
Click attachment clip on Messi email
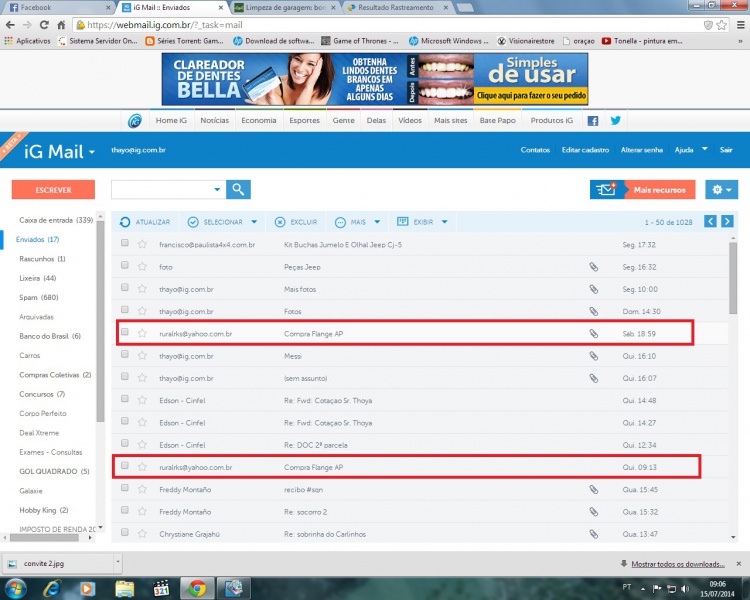click(594, 356)
